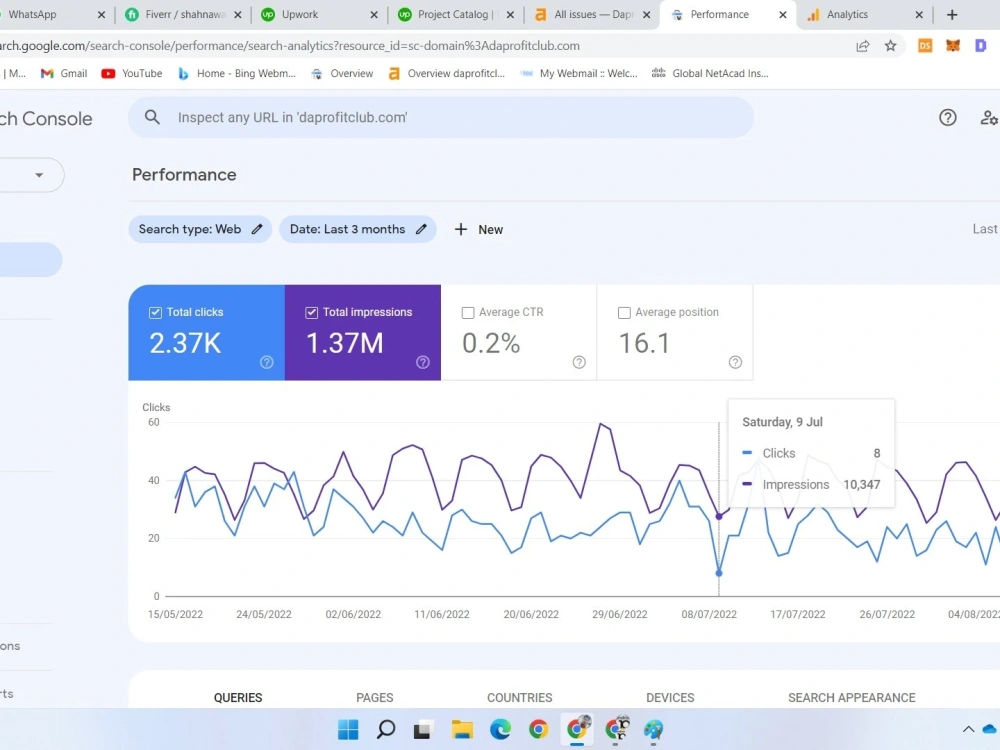Open File Explorer from the taskbar
This screenshot has height=750, width=1000.
pos(462,729)
